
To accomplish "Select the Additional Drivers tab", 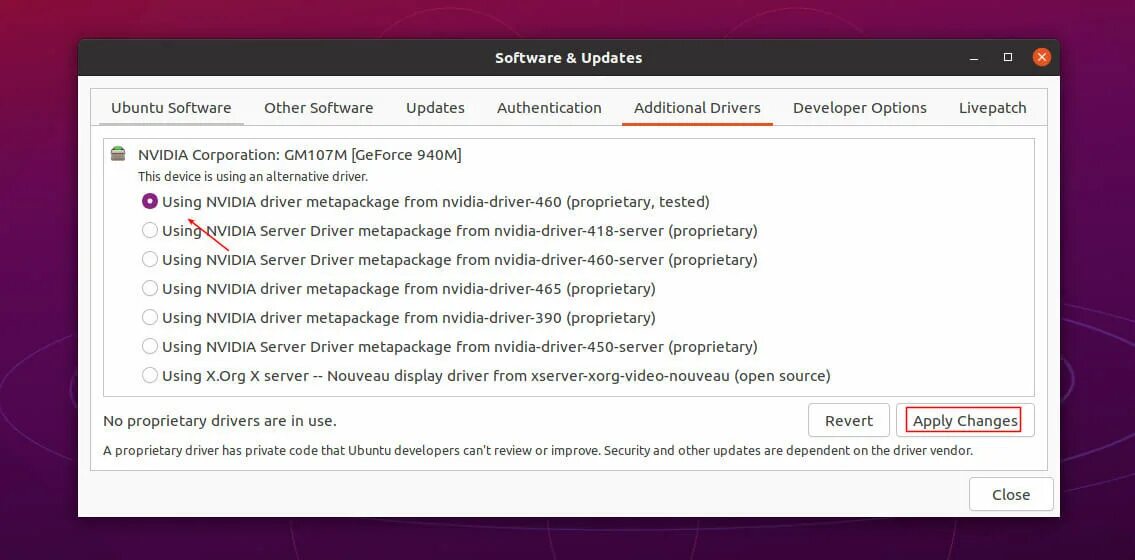I will click(x=697, y=108).
